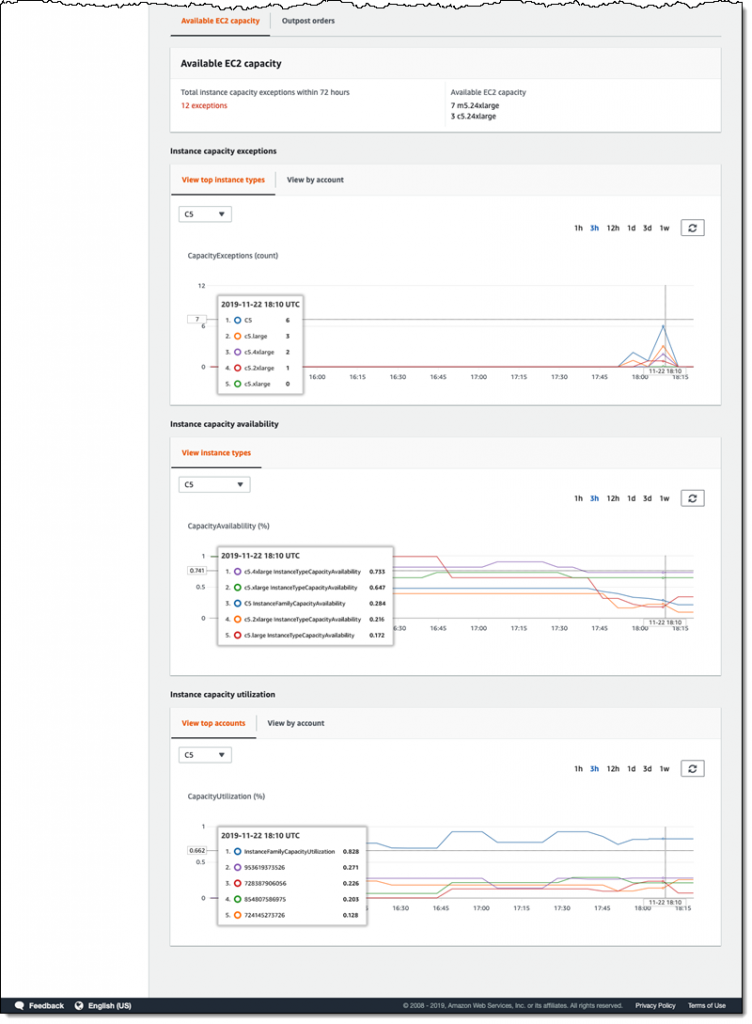
Task: Click the Feedback speech bubble icon
Action: pos(20,1006)
